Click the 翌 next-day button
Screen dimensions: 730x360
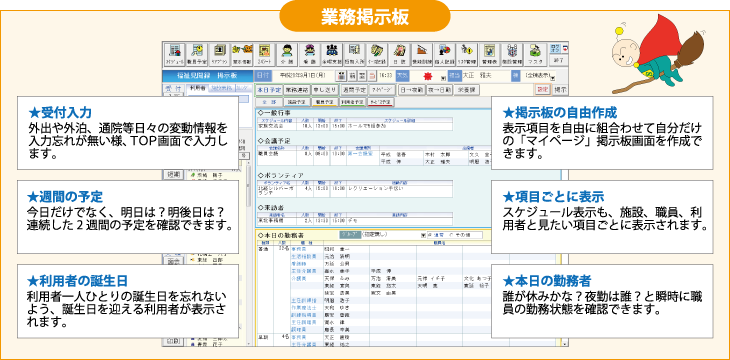pos(363,75)
